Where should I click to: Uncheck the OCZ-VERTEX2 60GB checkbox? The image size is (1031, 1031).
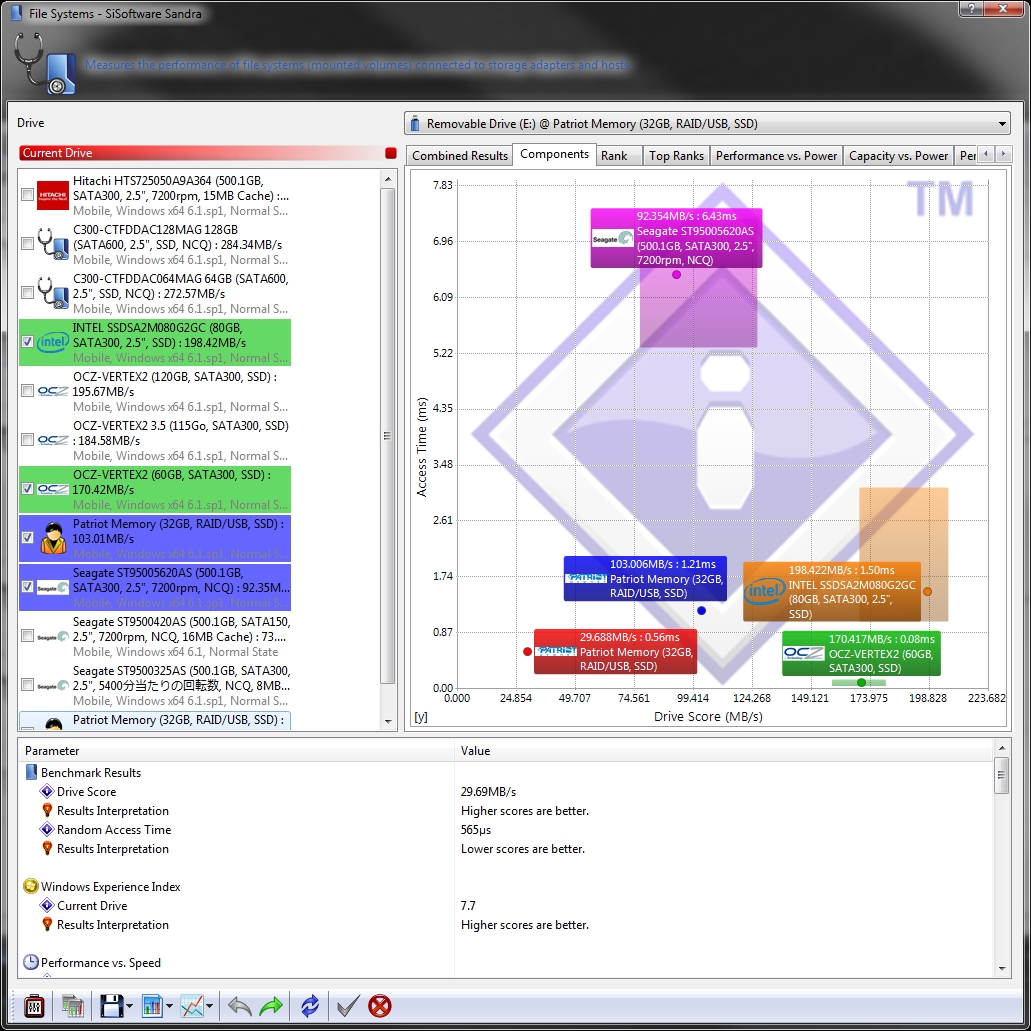27,489
